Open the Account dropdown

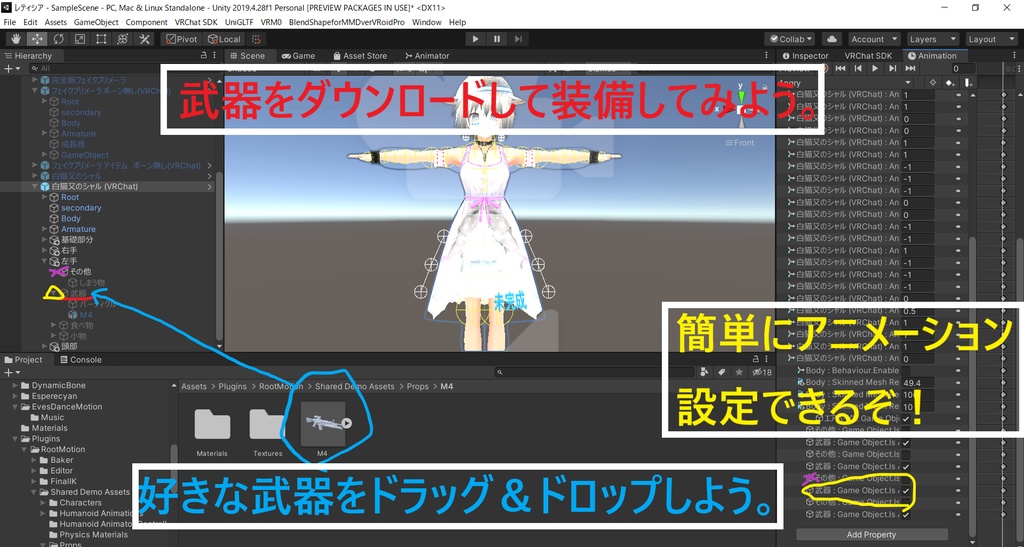(874, 39)
